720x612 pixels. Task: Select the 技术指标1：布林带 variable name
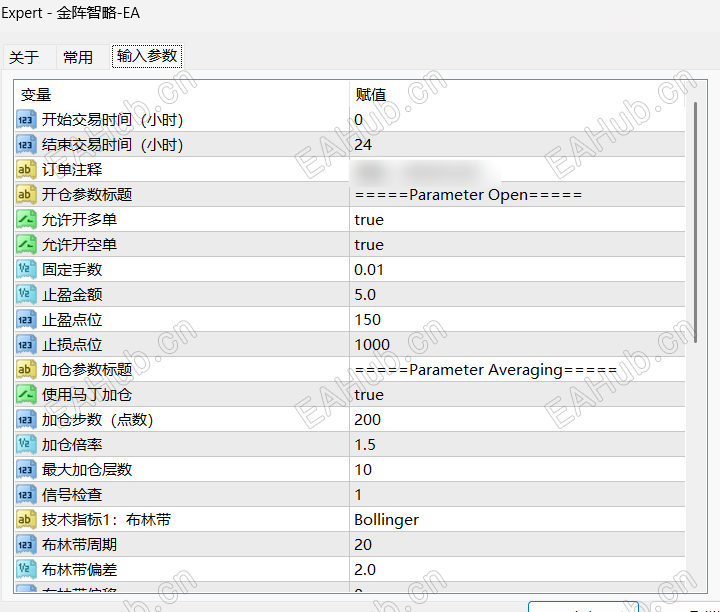[107, 520]
